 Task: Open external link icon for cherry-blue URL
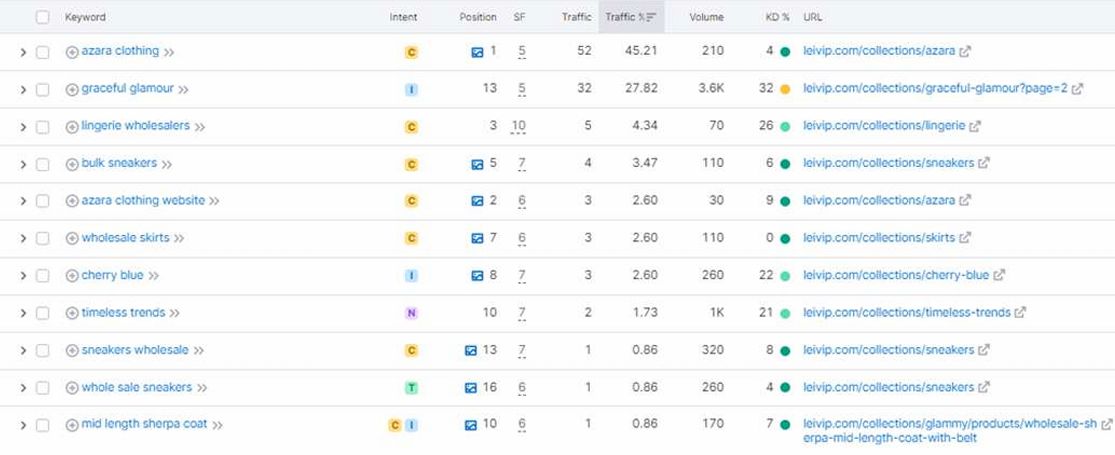click(999, 275)
